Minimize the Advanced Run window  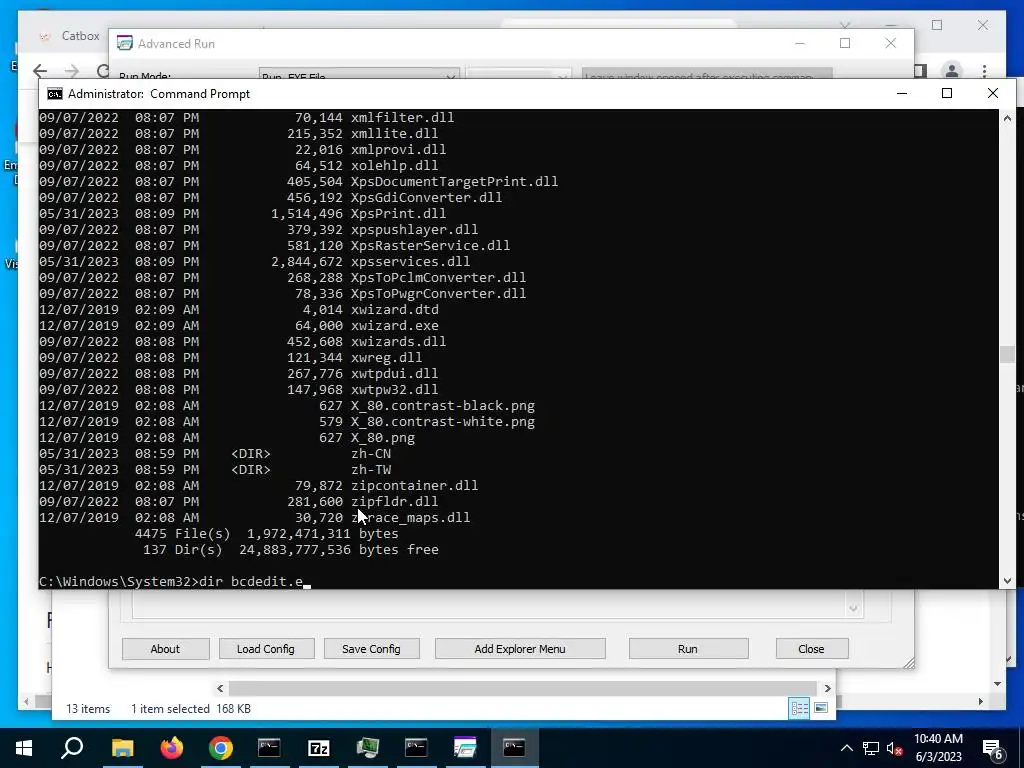800,43
